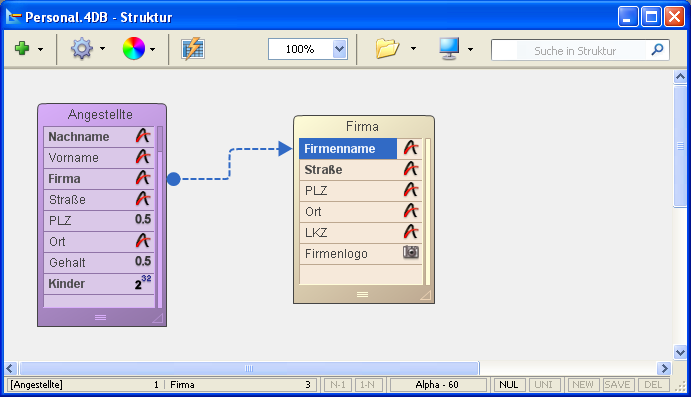Toggle the NUL attribute indicator

click(509, 385)
